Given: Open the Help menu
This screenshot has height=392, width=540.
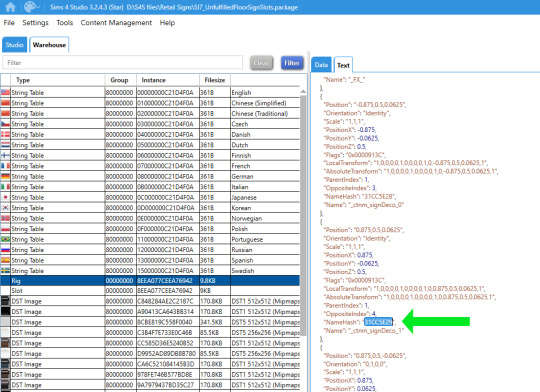Looking at the screenshot, I should [167, 23].
